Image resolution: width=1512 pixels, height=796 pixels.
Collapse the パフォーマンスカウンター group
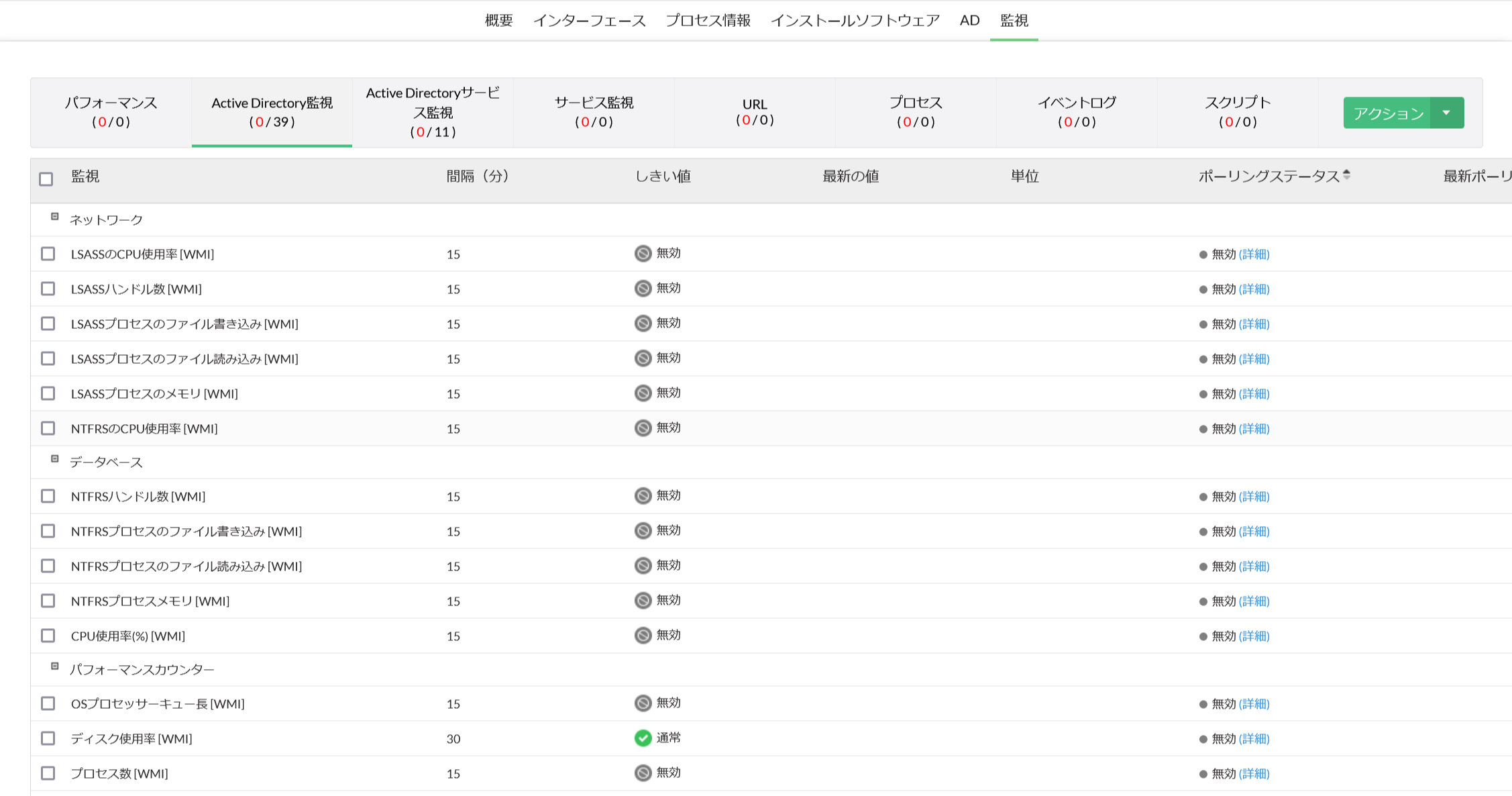click(x=55, y=666)
